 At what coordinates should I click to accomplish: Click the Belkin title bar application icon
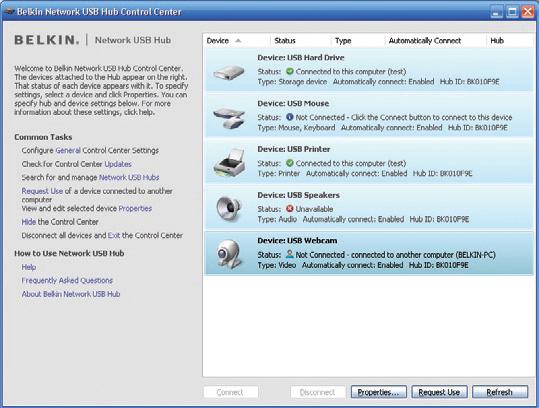tap(9, 12)
